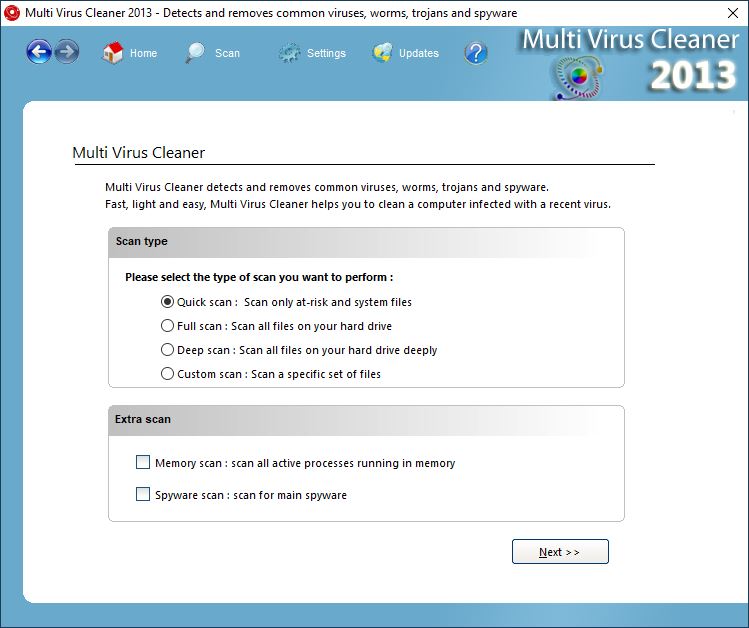Choose the Custom scan radio button
749x628 pixels.
pos(167,373)
